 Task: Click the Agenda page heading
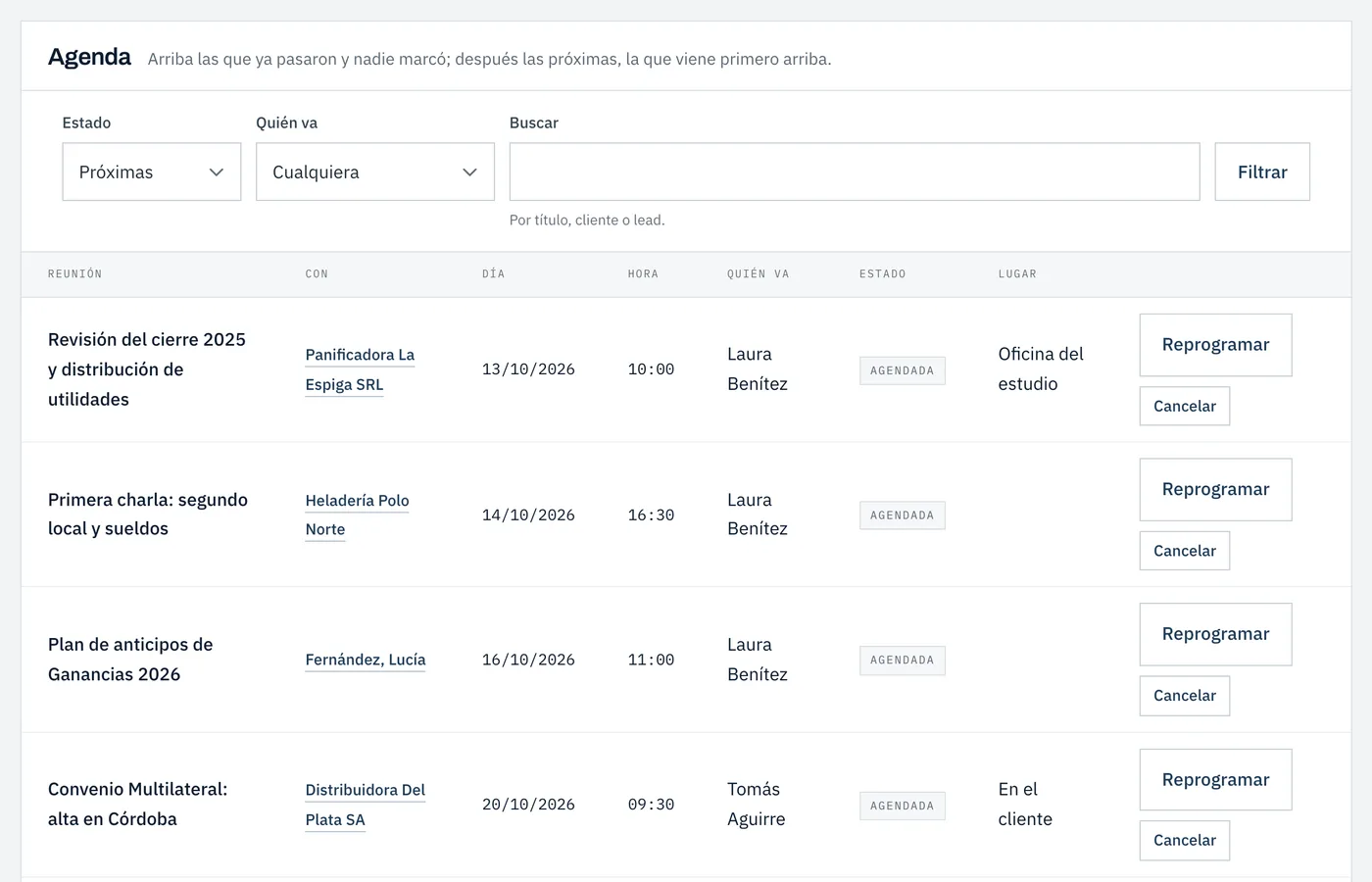[89, 57]
